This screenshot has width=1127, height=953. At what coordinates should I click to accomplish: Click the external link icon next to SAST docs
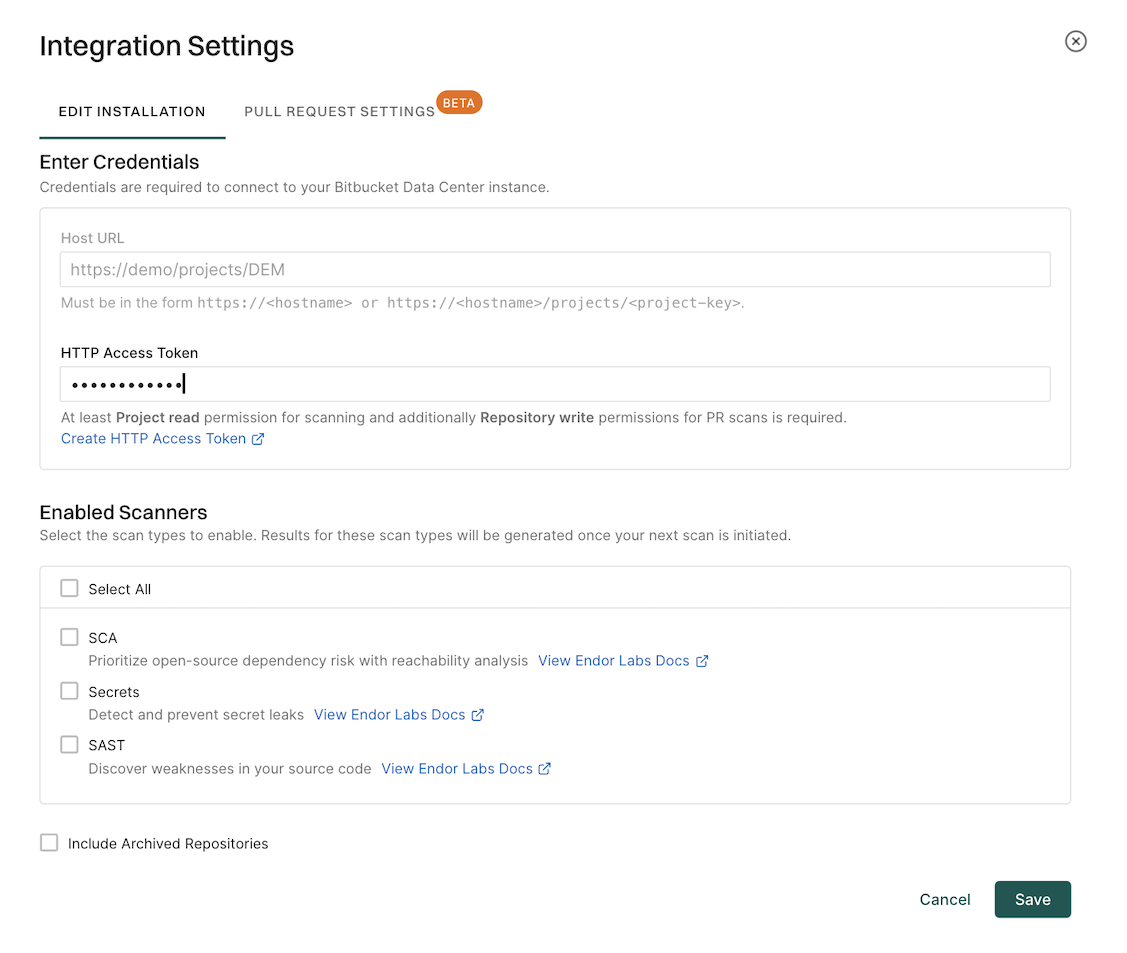545,768
